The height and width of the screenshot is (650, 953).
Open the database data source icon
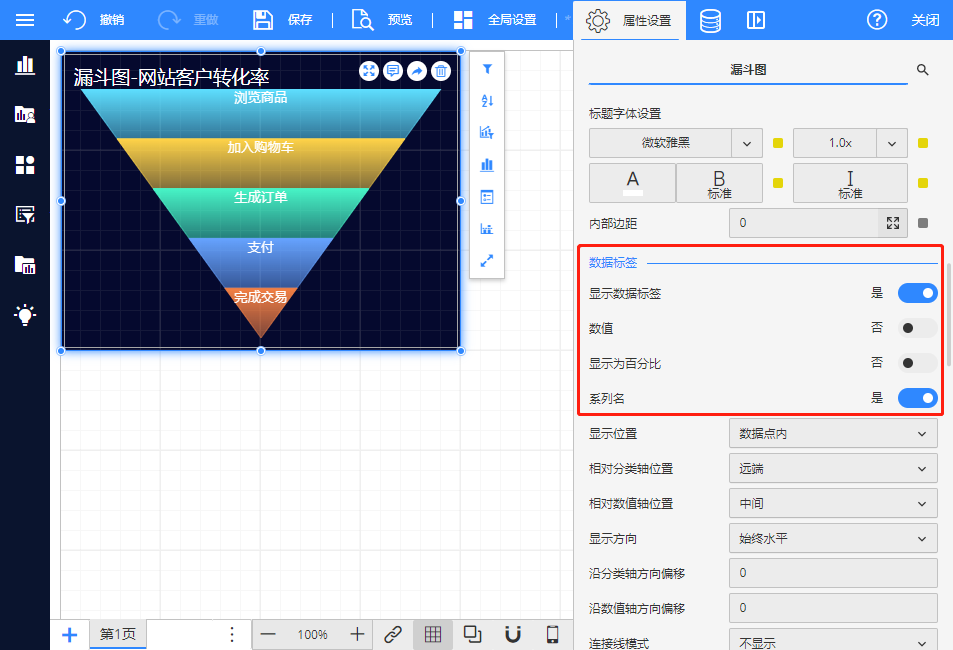(x=710, y=20)
